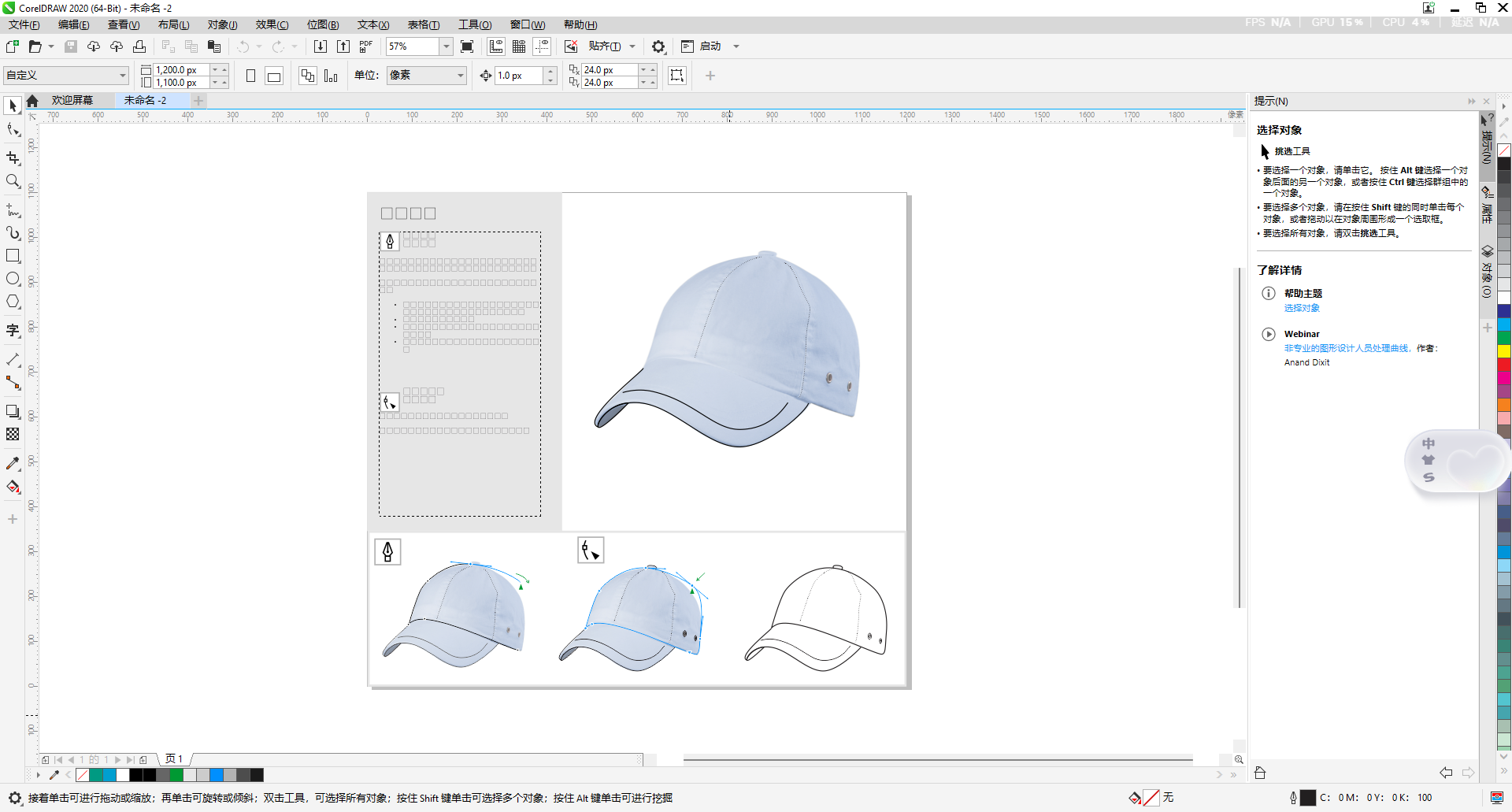Select the Pick tool
The width and height of the screenshot is (1512, 812).
(13, 106)
